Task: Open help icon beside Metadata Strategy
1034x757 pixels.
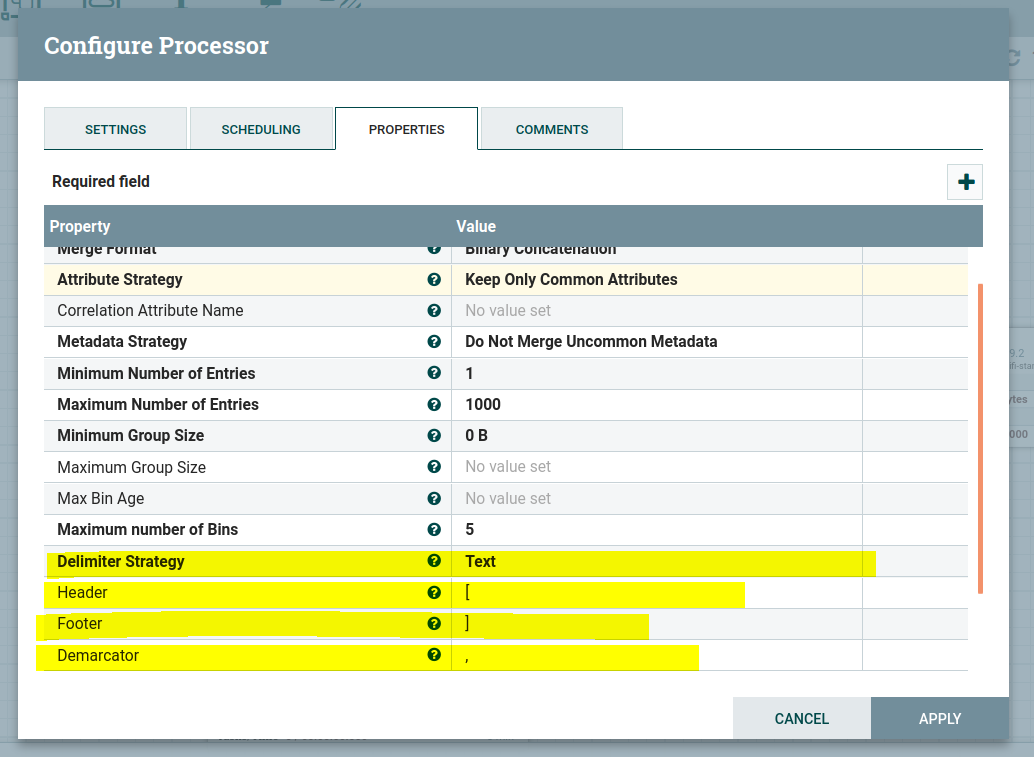Action: click(434, 342)
